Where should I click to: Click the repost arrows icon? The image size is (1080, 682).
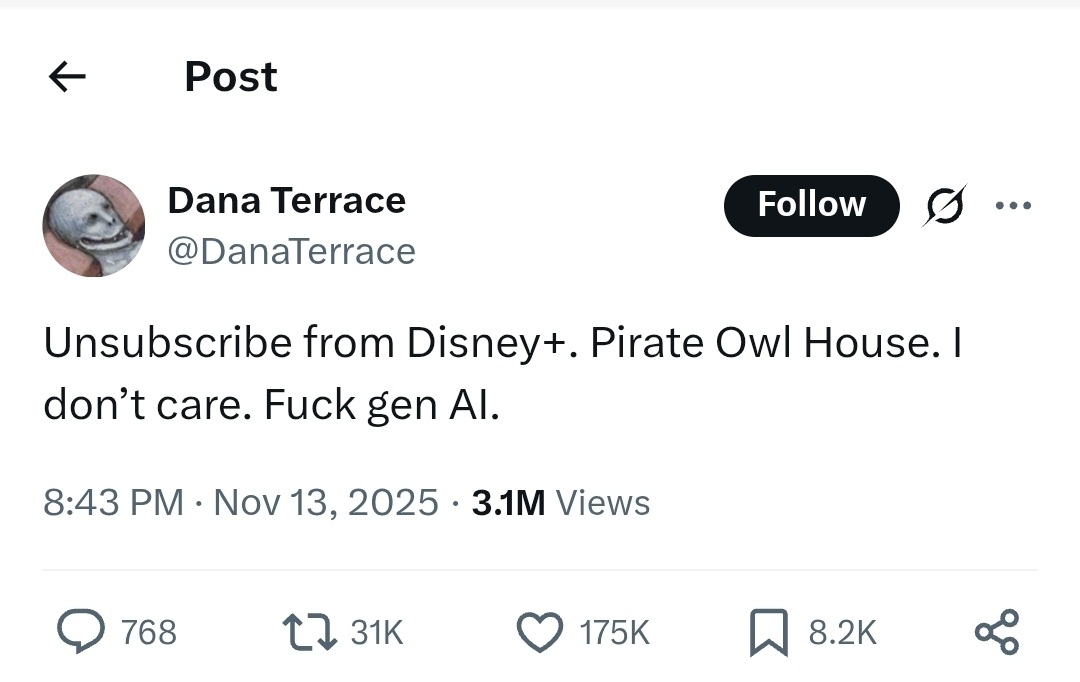click(x=310, y=632)
